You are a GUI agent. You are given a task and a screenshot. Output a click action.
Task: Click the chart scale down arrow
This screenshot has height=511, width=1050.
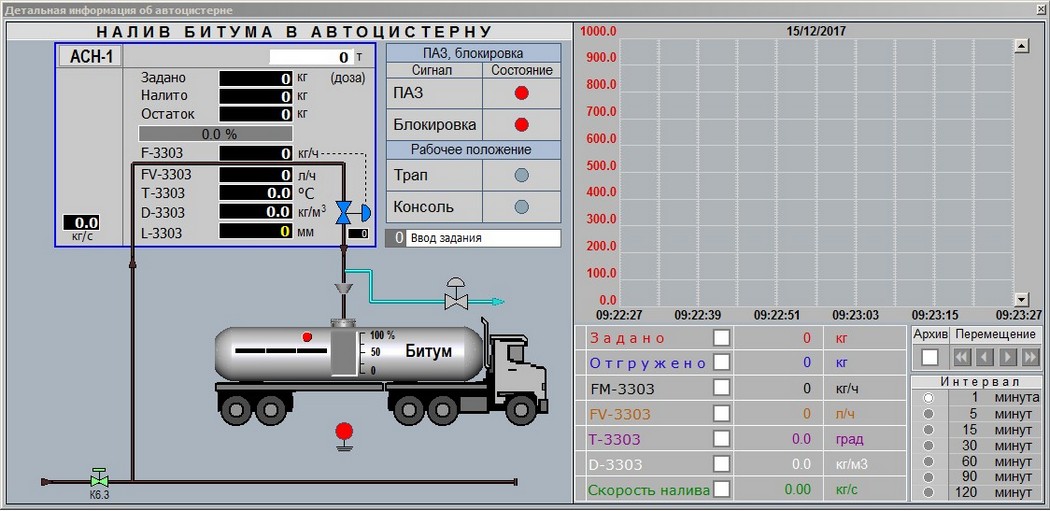(x=1022, y=299)
